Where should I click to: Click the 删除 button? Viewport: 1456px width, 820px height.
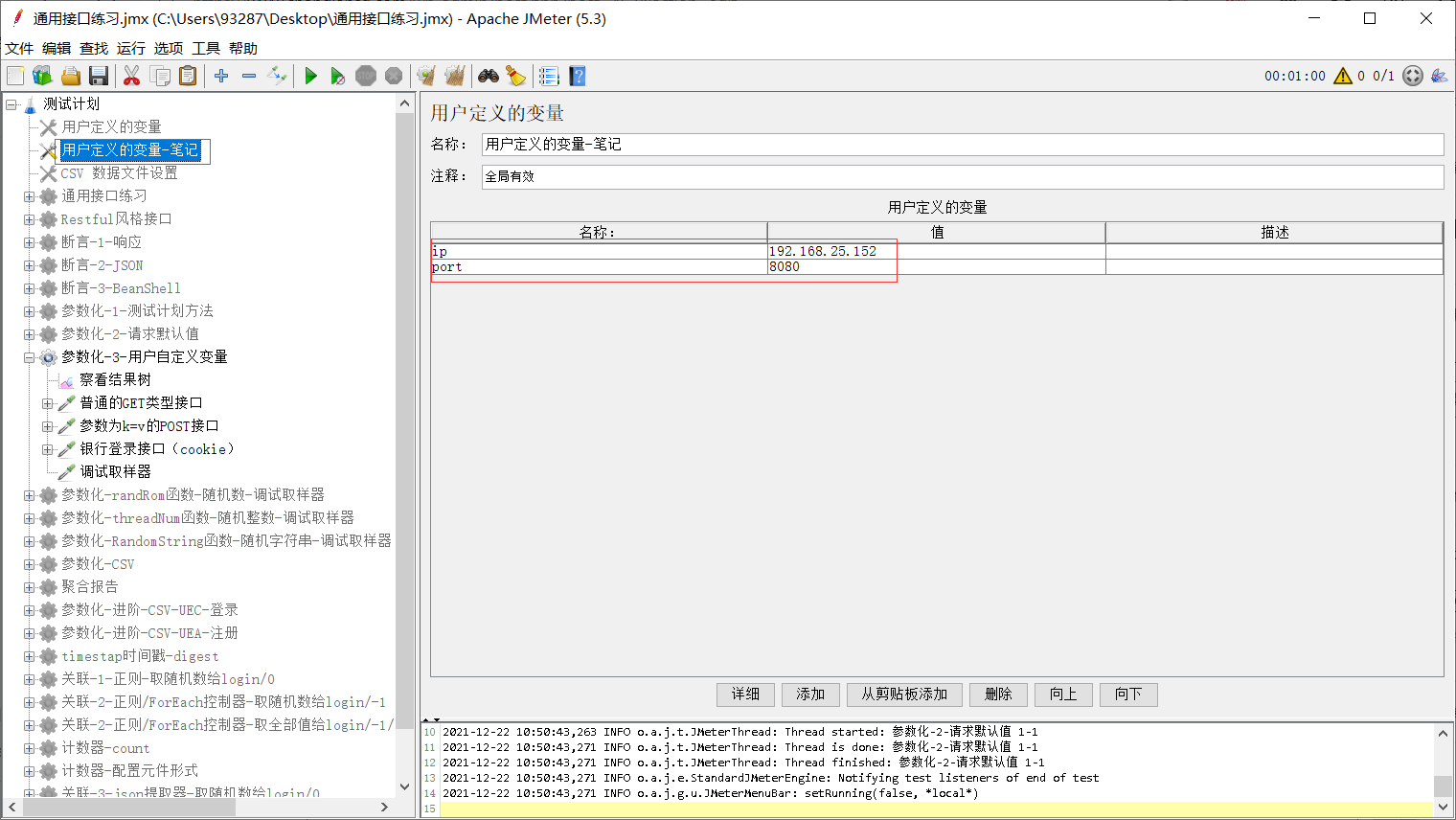998,695
